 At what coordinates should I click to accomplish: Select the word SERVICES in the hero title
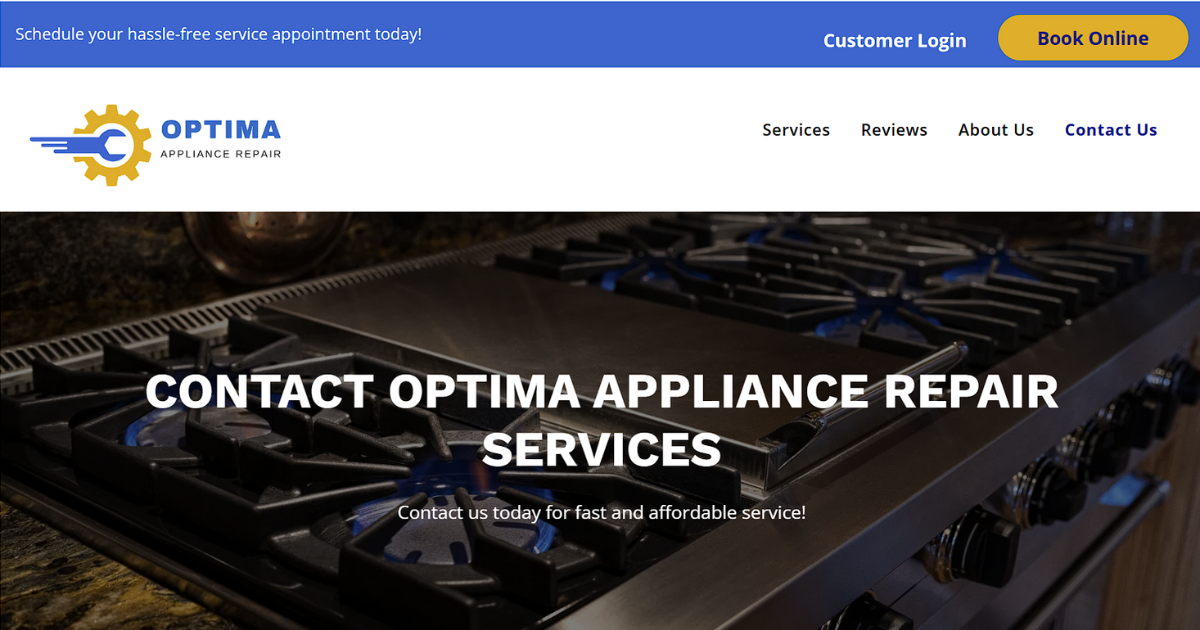[x=601, y=451]
